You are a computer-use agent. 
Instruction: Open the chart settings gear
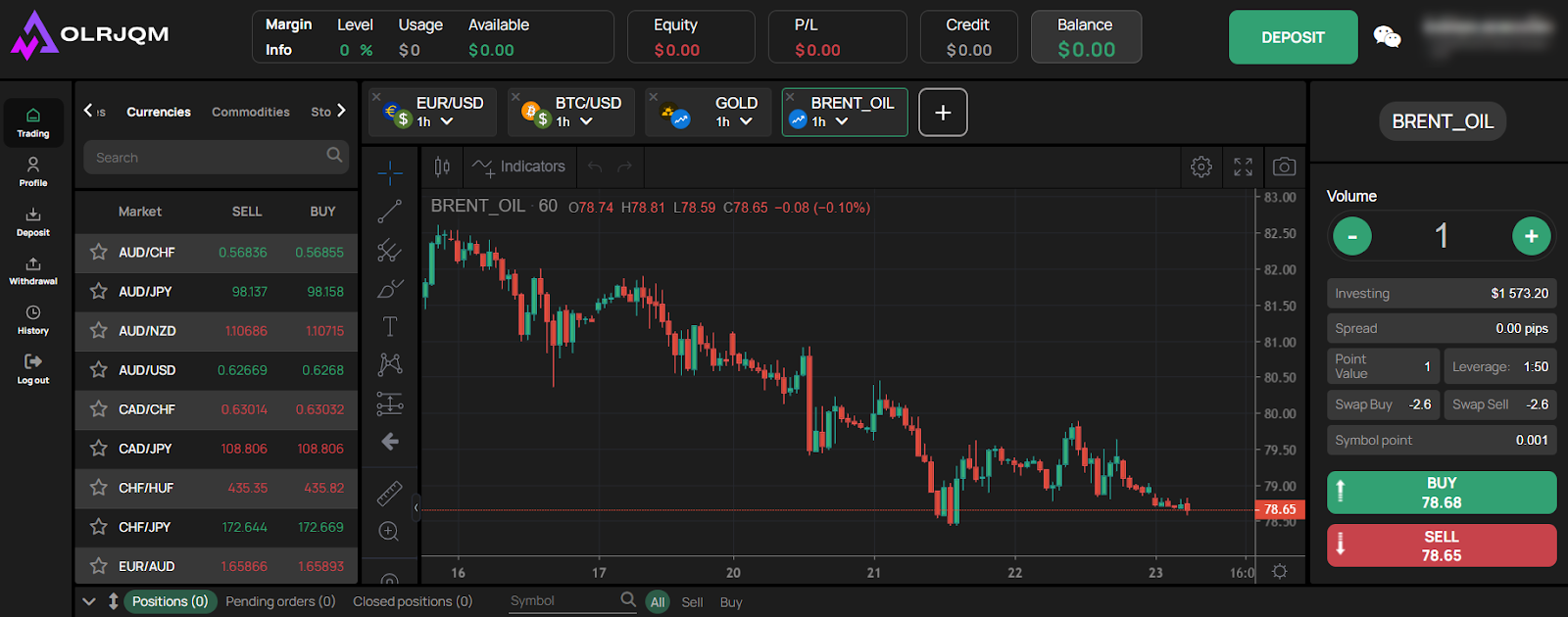click(x=1201, y=167)
